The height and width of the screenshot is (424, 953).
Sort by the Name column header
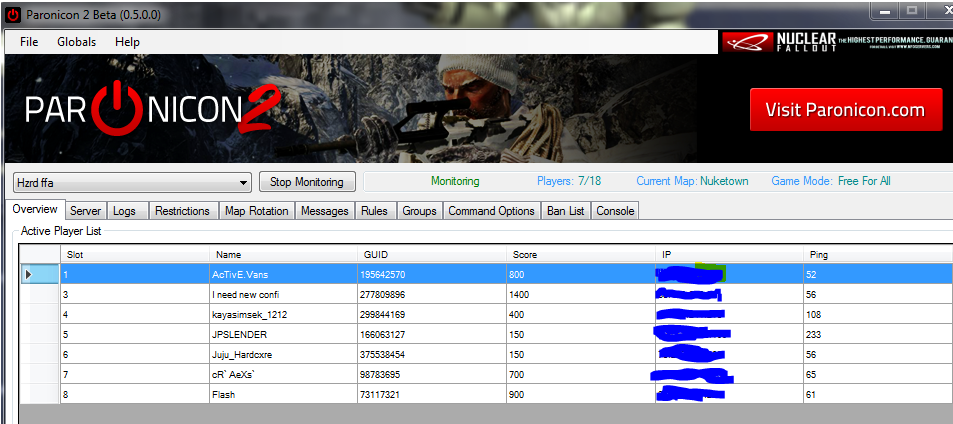coord(283,255)
